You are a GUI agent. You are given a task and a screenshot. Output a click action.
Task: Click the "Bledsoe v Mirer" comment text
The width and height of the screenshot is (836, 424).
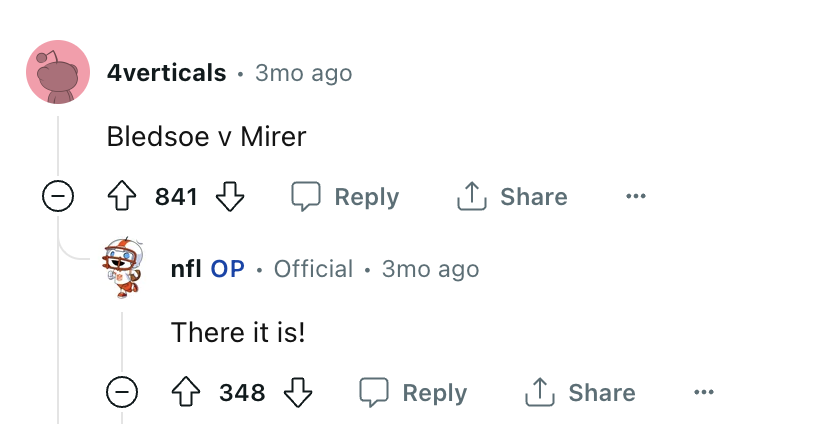[x=206, y=136]
